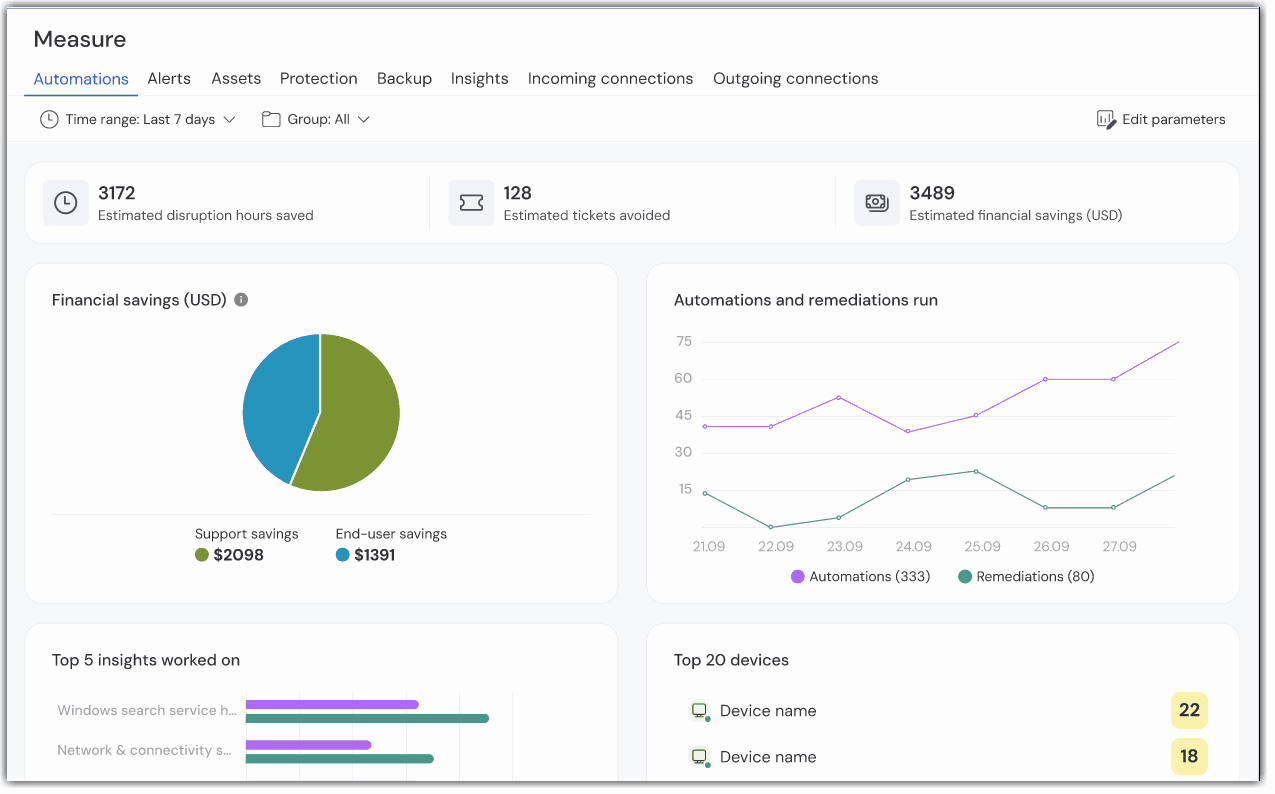Click the 'Top 20 devices' heading
Screen dimensions: 1275x794
click(x=732, y=660)
